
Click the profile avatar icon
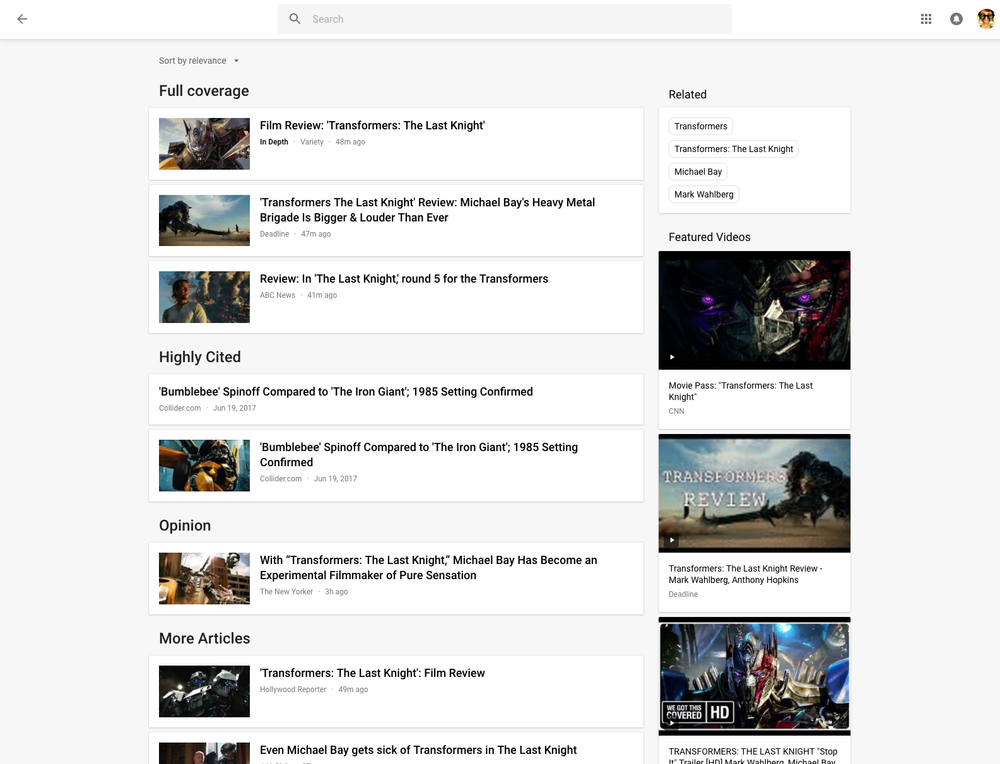coord(985,18)
